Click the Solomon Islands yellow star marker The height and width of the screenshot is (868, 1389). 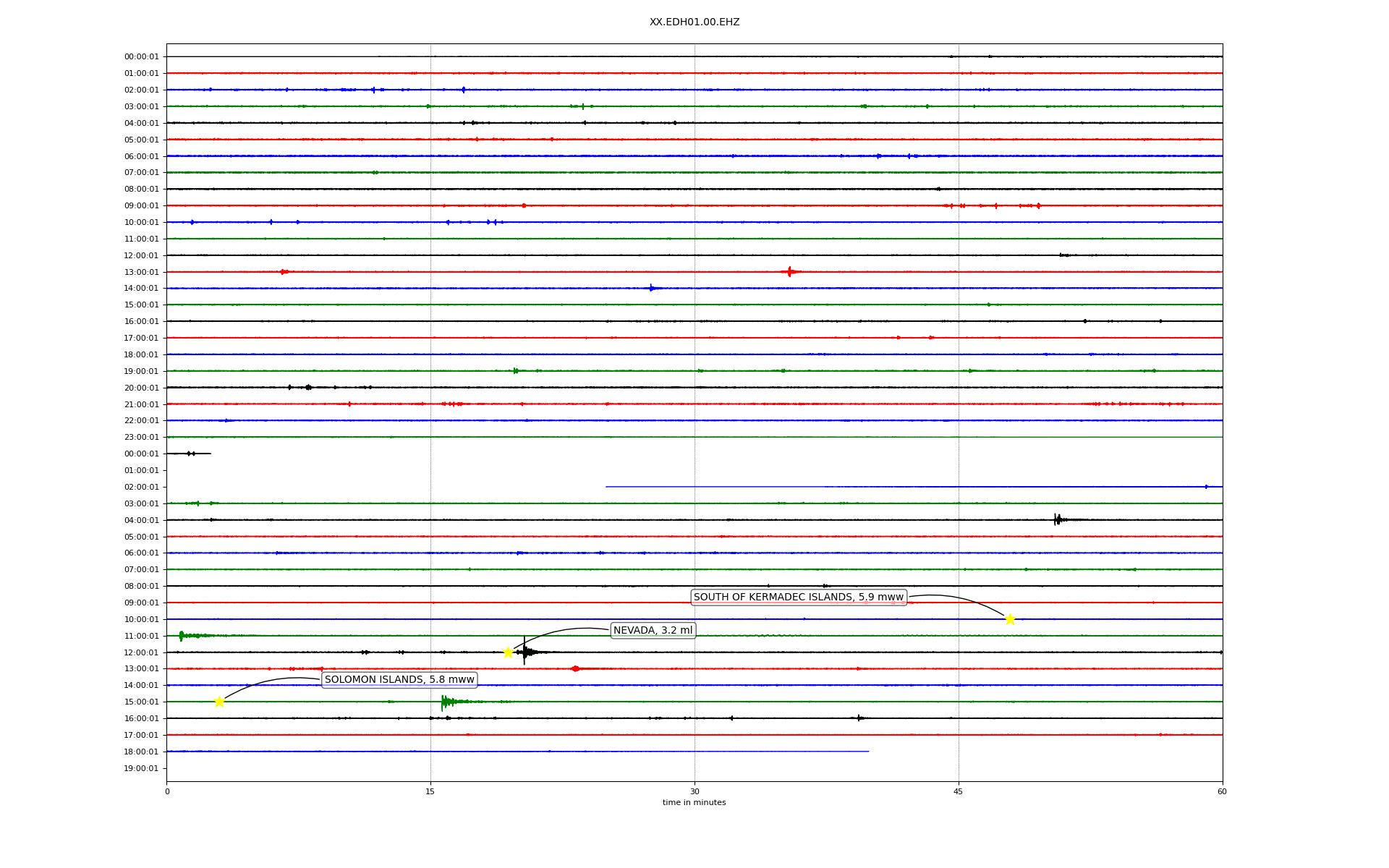[x=219, y=702]
